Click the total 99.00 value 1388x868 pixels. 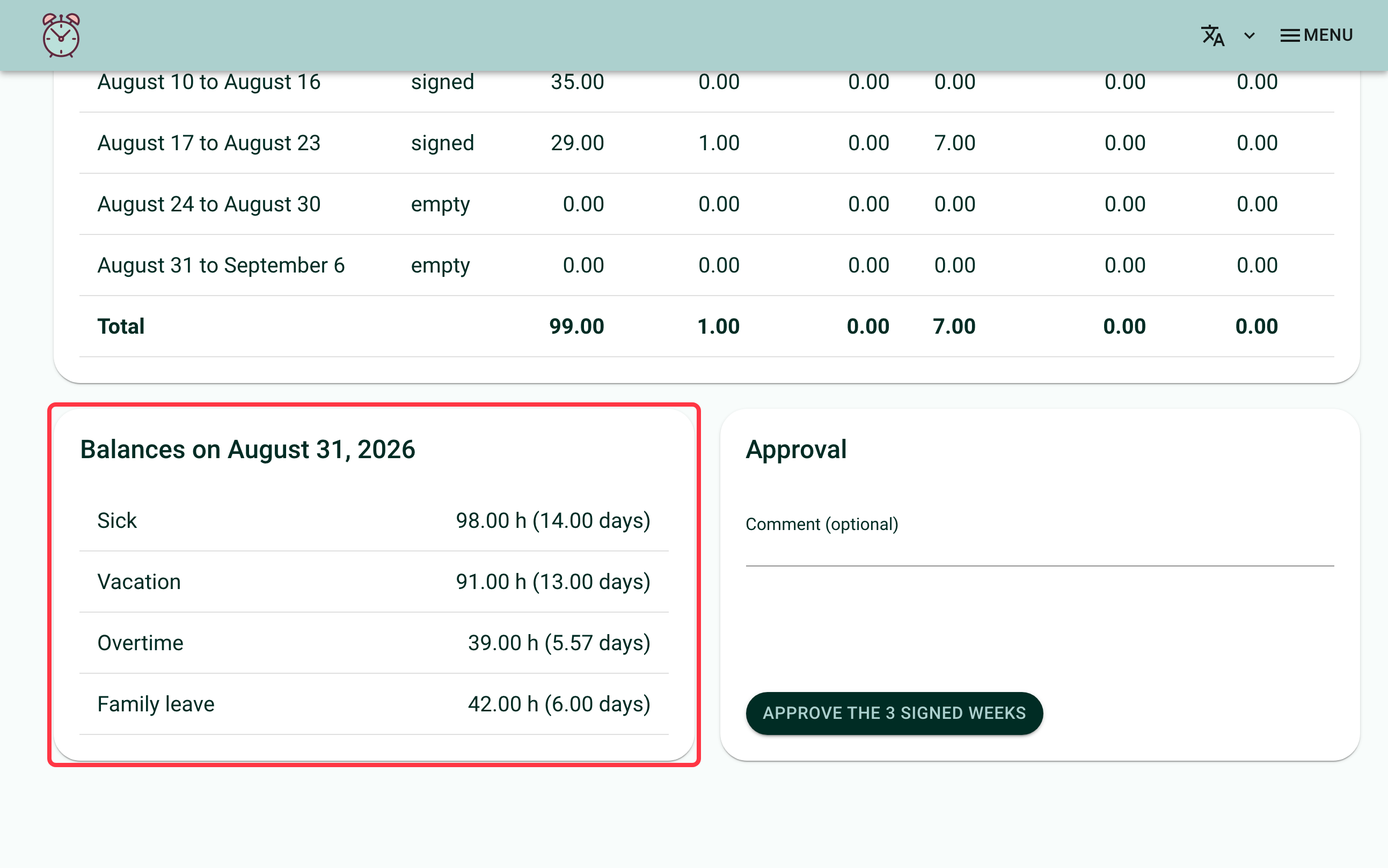click(x=576, y=327)
